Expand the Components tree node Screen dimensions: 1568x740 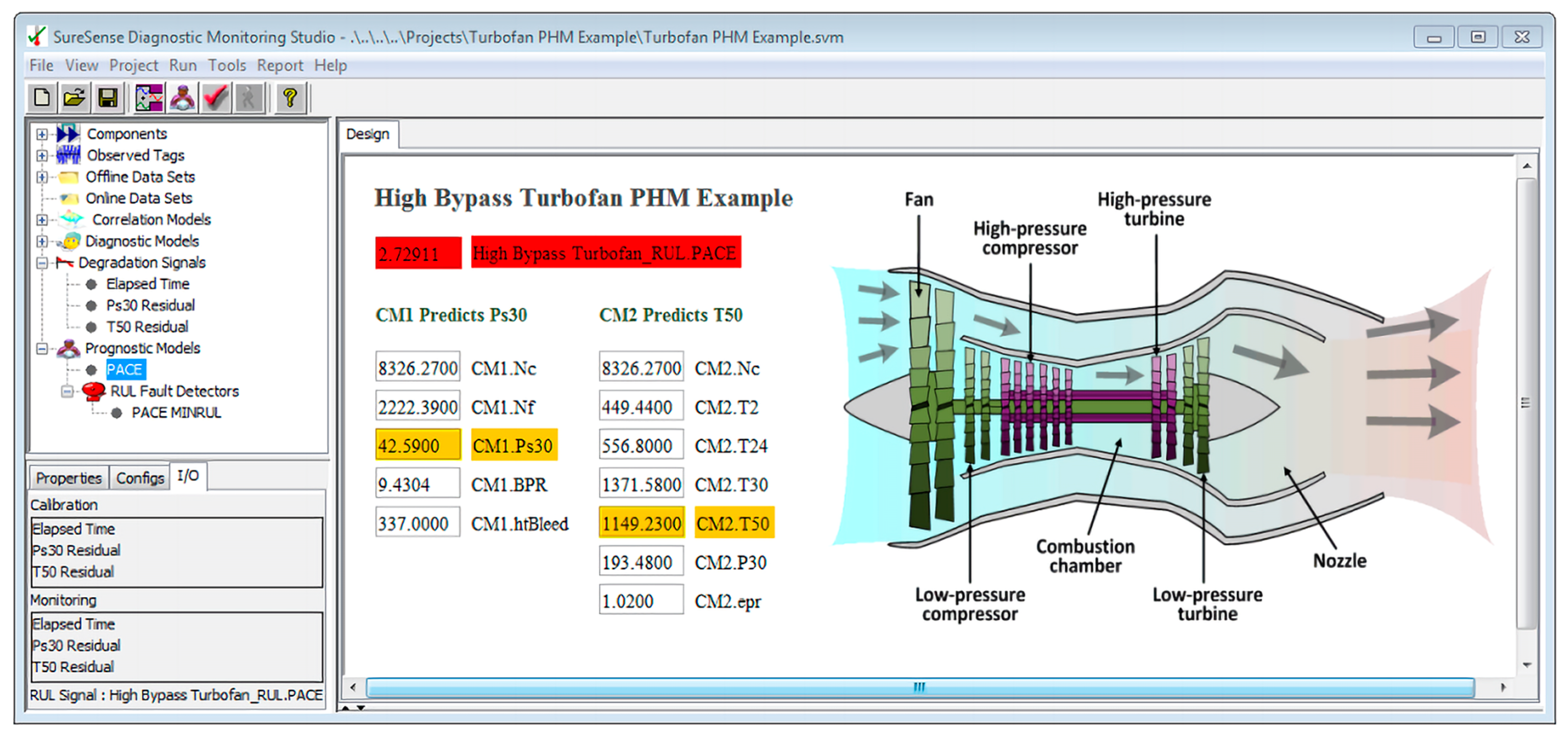(41, 134)
